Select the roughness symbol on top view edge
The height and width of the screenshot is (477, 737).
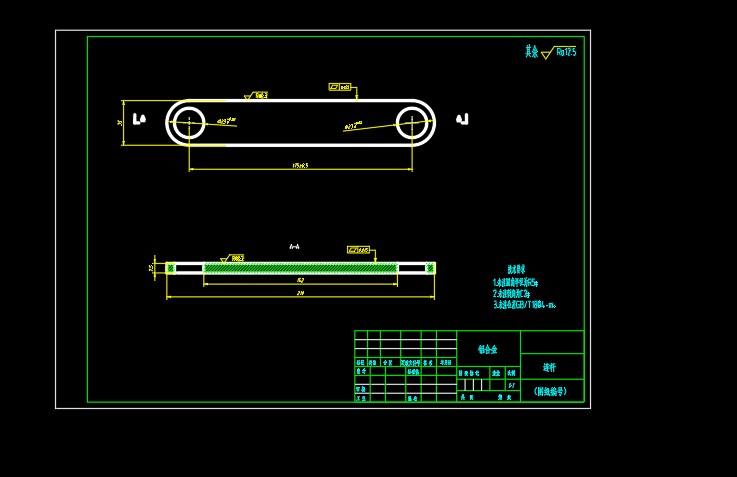[x=256, y=96]
